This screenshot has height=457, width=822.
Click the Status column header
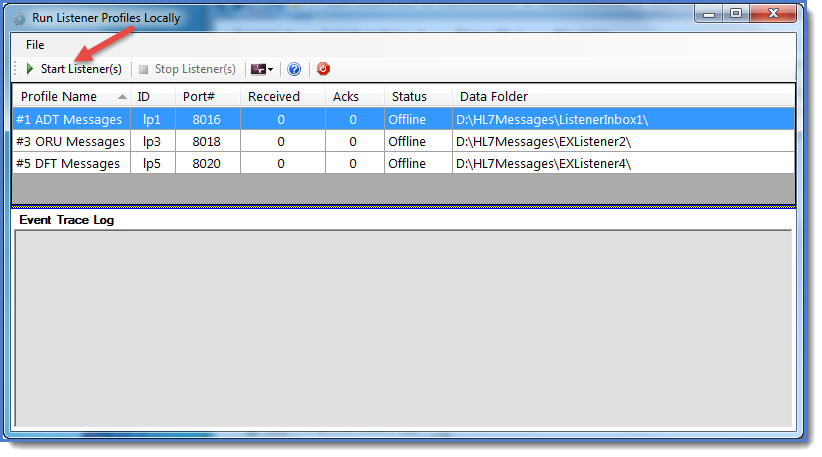click(x=418, y=96)
